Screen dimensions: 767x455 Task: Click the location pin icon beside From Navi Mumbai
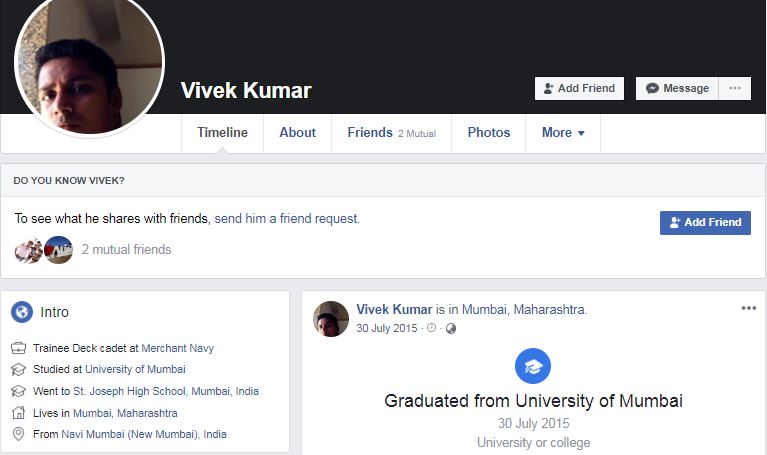[x=18, y=434]
